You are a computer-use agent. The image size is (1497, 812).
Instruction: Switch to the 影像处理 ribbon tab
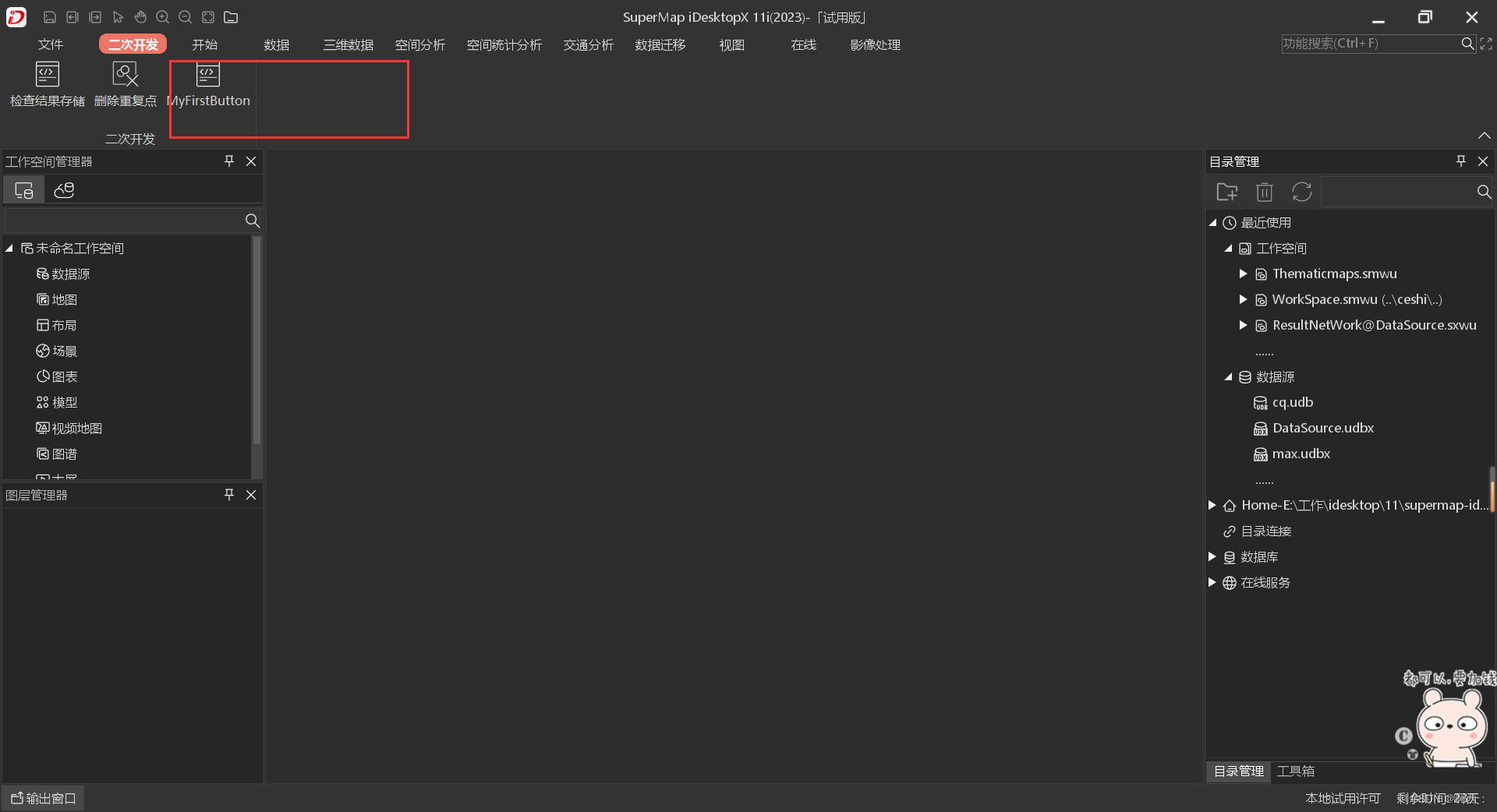pos(876,44)
